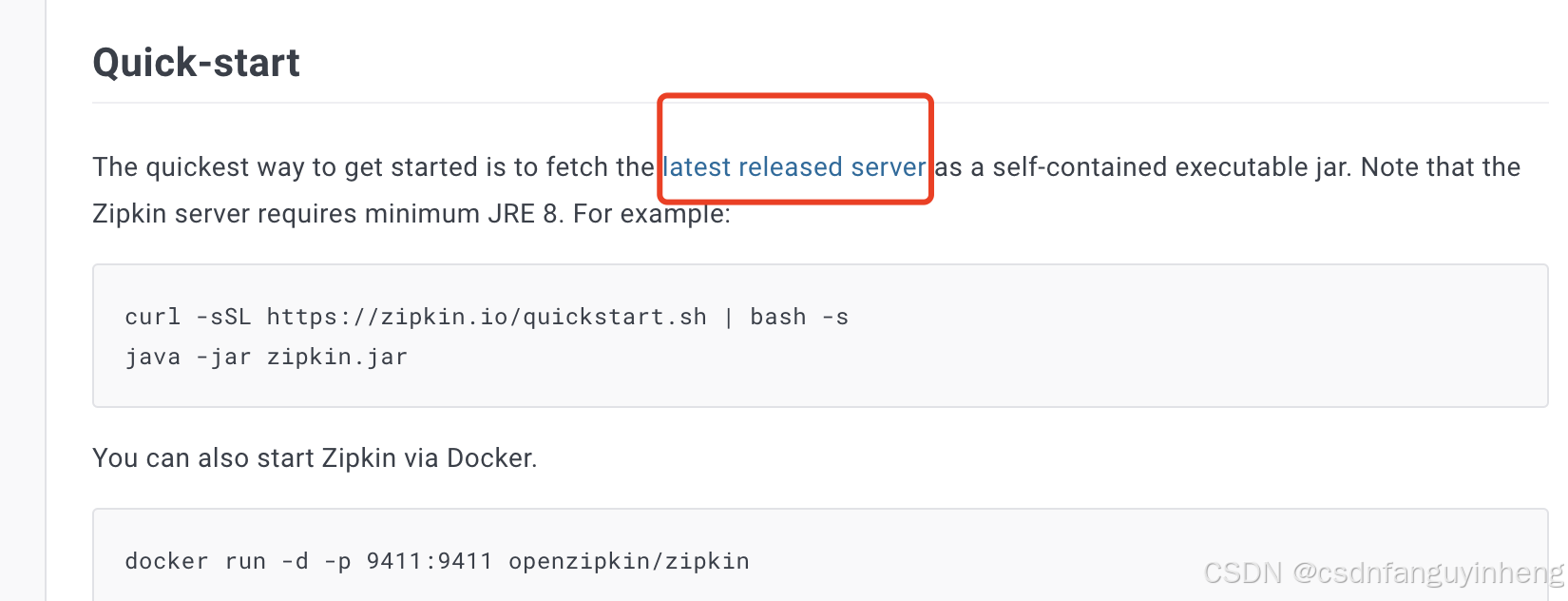Image resolution: width=1568 pixels, height=601 pixels.
Task: Click the 'You can also start Zipkin via Docker' sentence
Action: coord(315,458)
